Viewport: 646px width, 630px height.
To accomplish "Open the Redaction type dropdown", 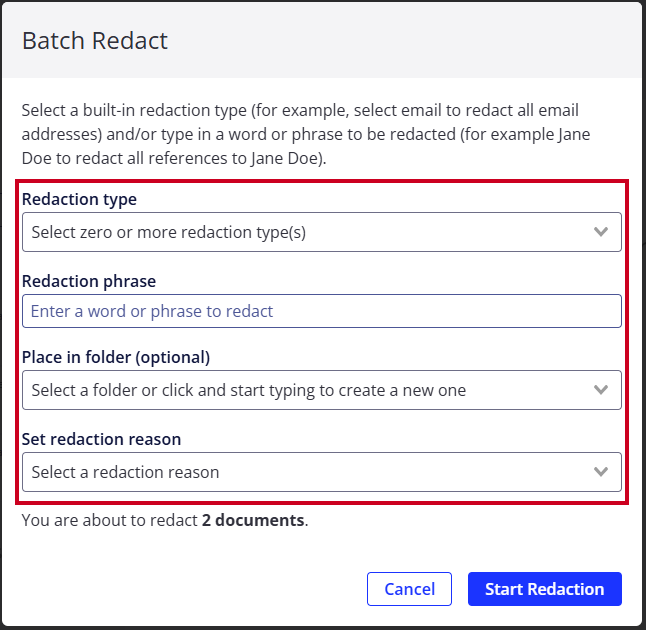I will click(x=322, y=232).
